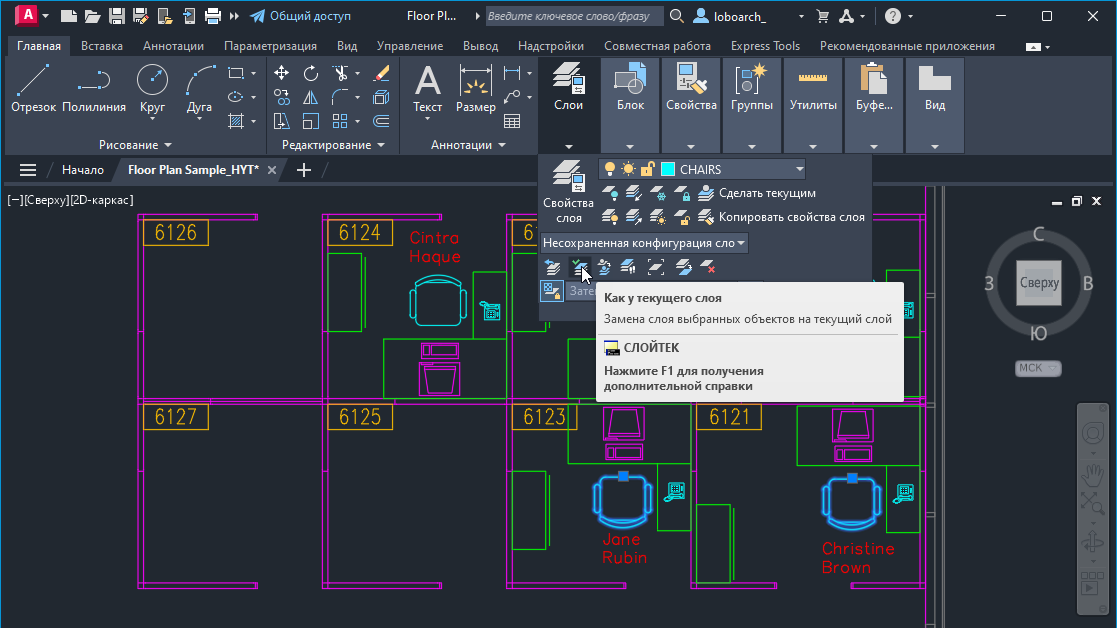Click the Explode box icon

[x=381, y=97]
